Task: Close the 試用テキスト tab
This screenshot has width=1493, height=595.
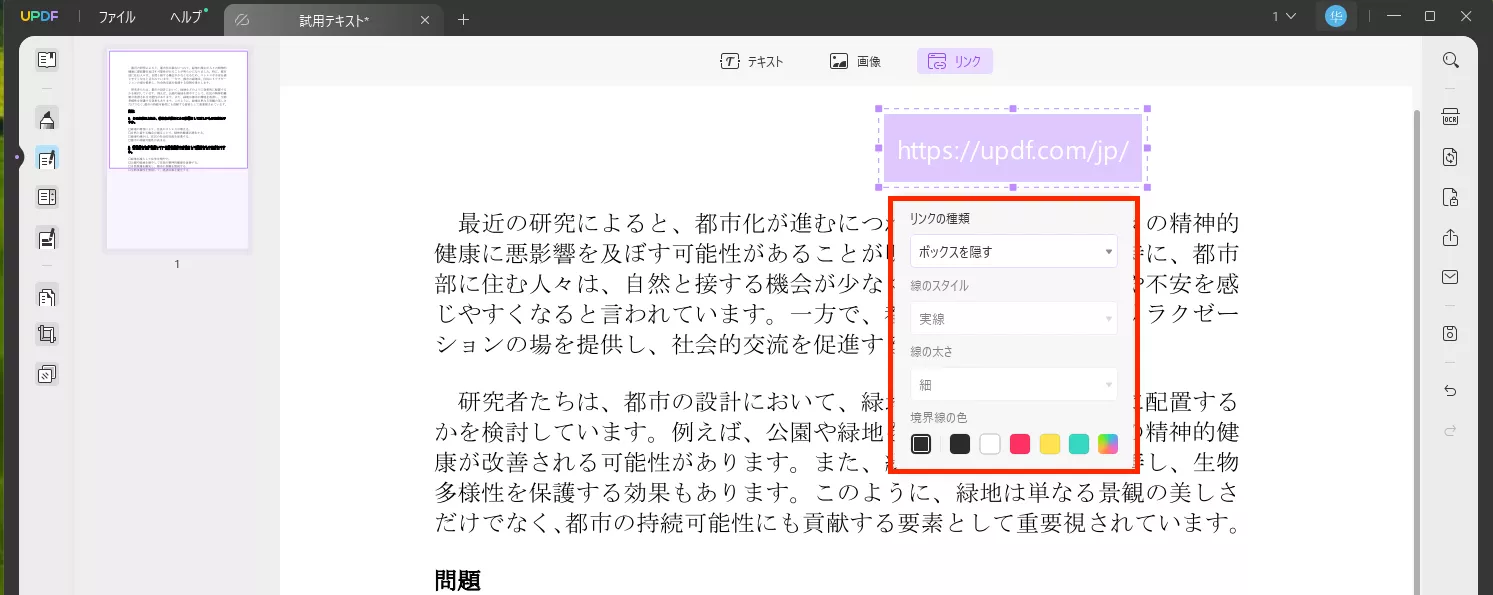Action: (x=425, y=20)
